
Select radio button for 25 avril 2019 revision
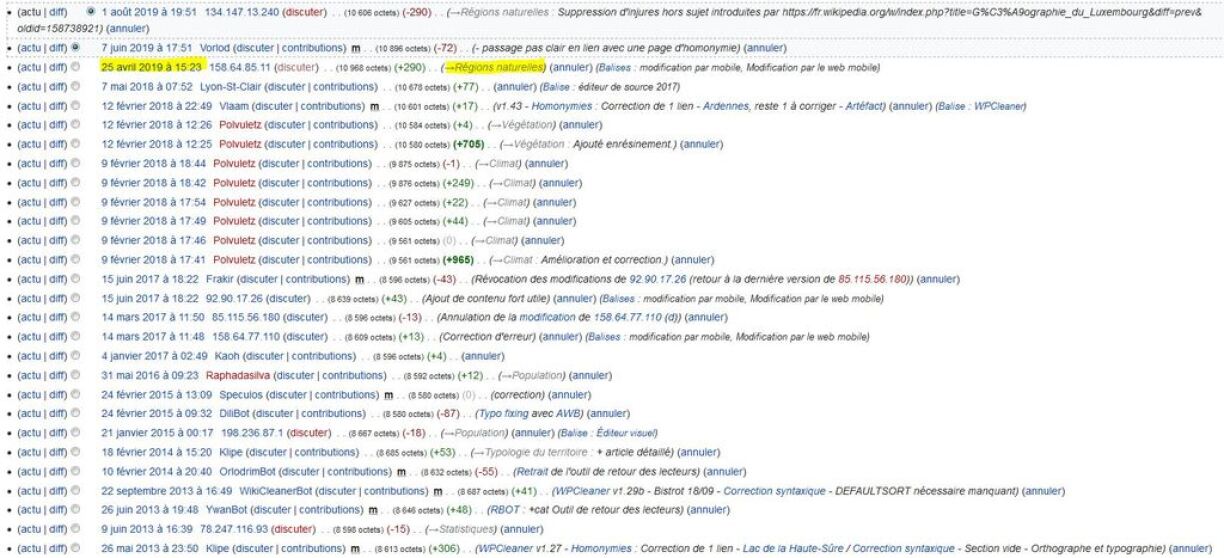(75, 67)
